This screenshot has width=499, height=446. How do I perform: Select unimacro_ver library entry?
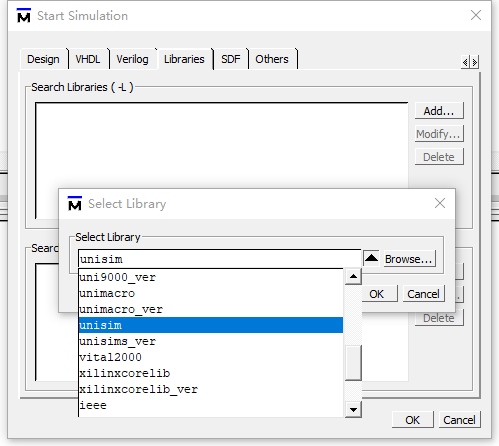(211, 309)
